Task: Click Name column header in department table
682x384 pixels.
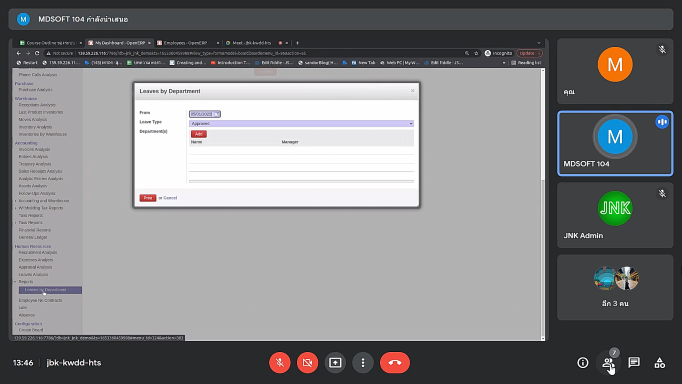Action: [197, 142]
